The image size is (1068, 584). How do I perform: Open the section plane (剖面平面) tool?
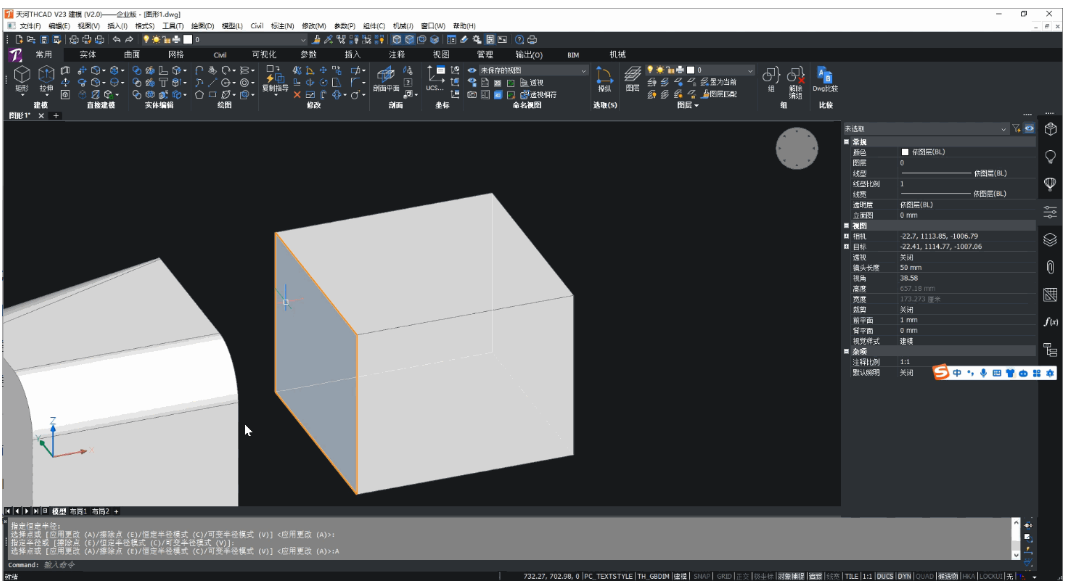pos(386,79)
